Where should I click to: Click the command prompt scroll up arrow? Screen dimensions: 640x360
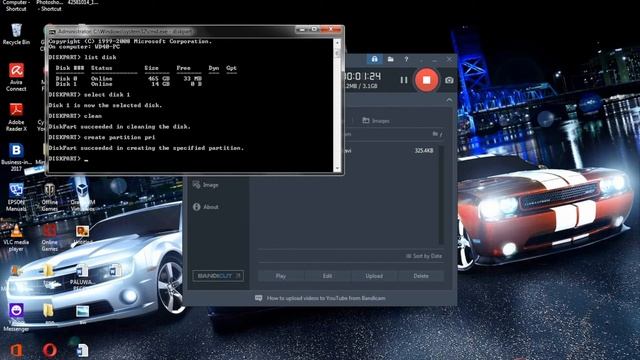[337, 42]
